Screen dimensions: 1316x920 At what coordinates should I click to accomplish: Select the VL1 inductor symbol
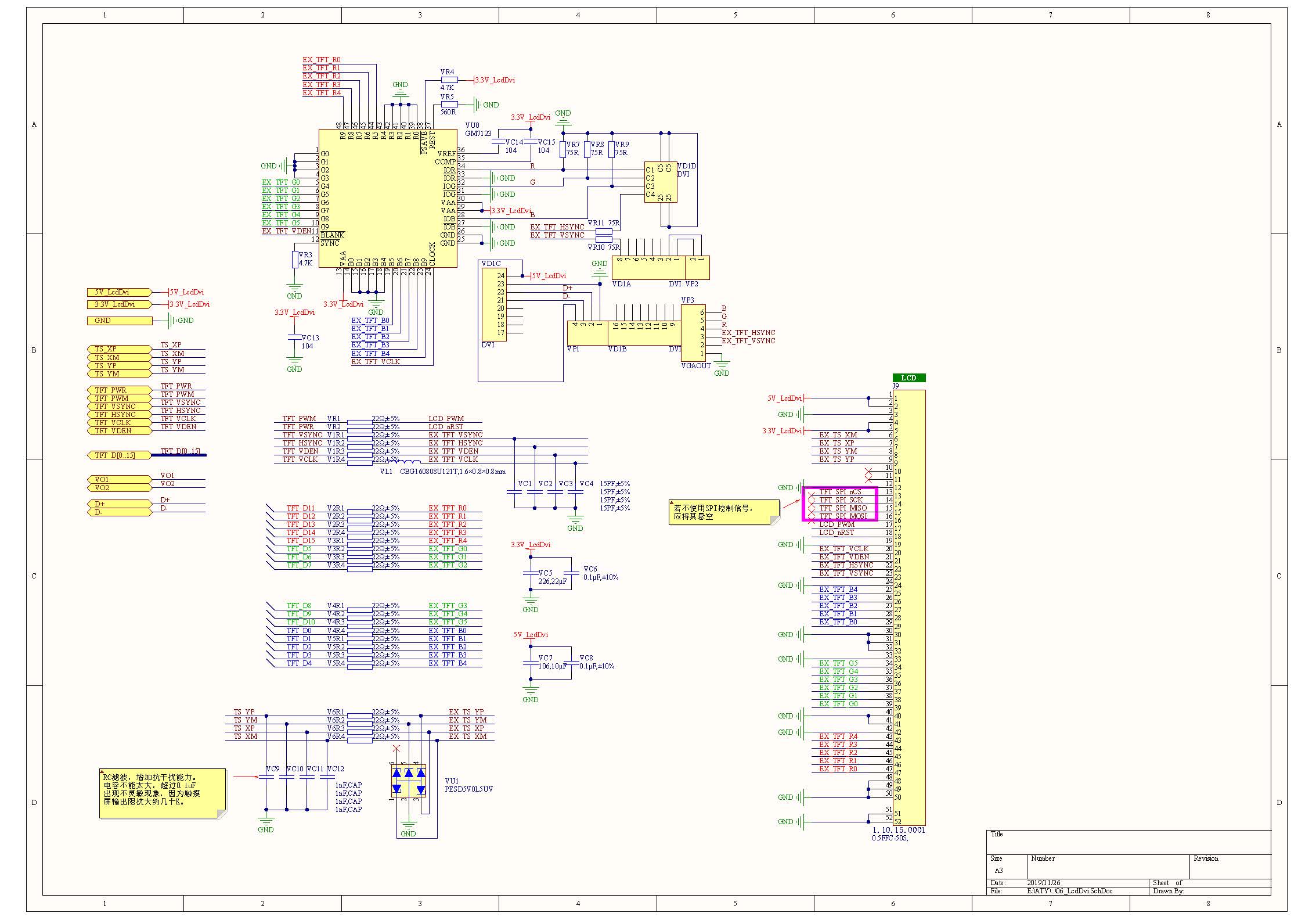coord(408,462)
